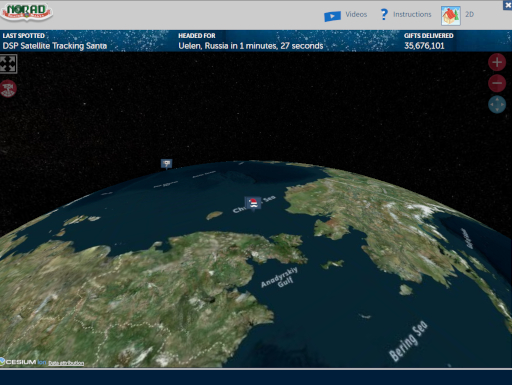Open the Videos link
The height and width of the screenshot is (385, 512).
coord(356,14)
